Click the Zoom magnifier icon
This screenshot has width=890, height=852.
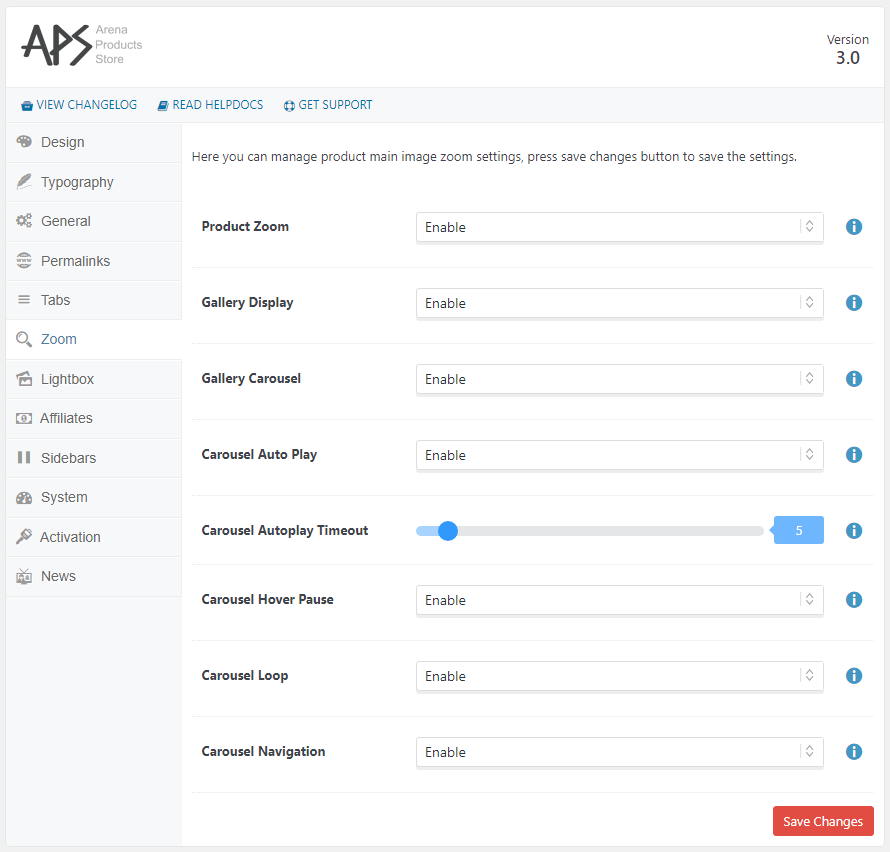coord(24,339)
